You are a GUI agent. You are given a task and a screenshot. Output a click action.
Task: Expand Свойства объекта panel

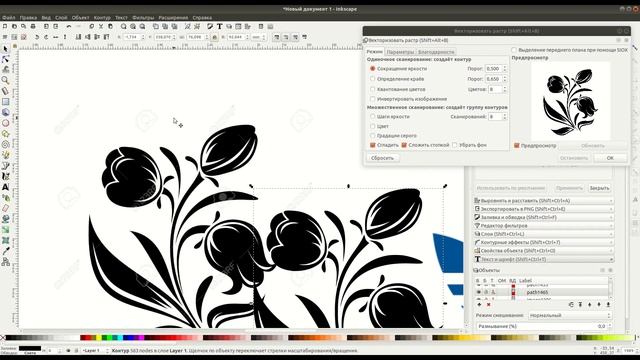[x=544, y=251]
